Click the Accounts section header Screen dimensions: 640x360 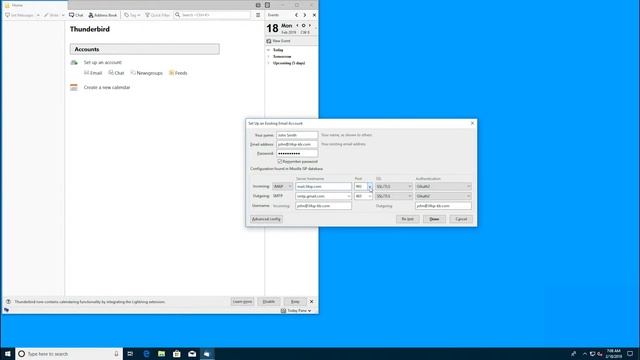[x=144, y=49]
